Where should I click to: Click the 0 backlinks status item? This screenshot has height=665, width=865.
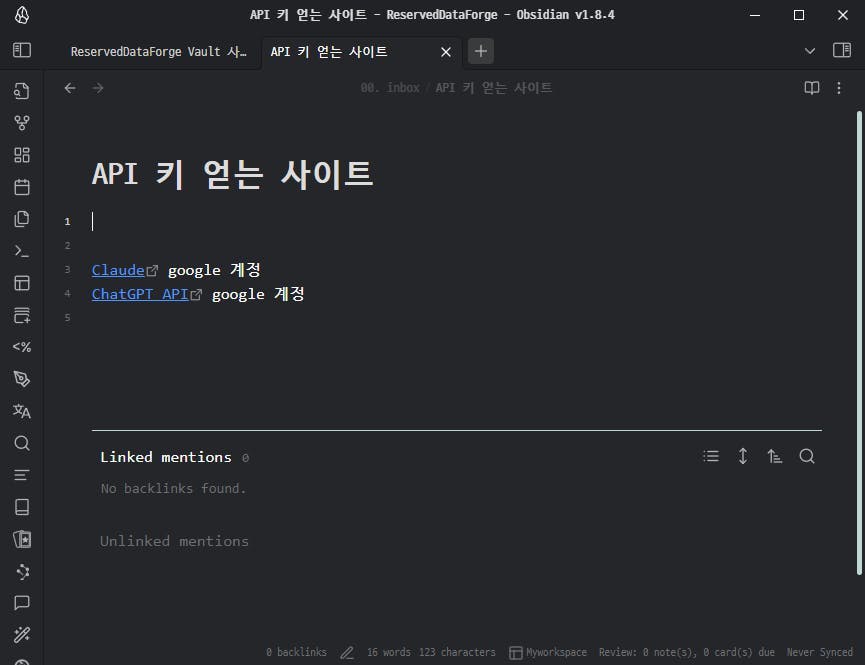296,652
